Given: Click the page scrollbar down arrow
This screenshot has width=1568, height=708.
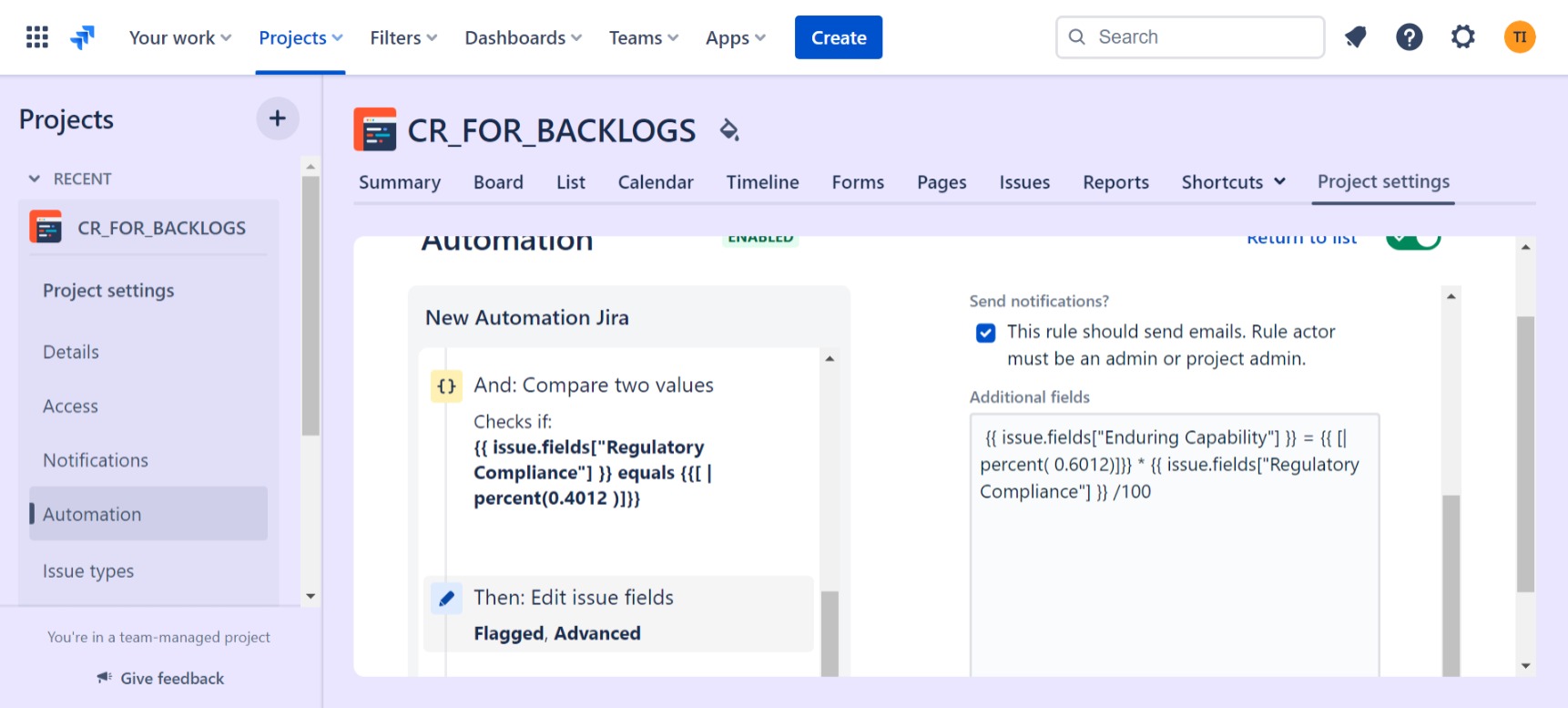Looking at the screenshot, I should [x=1526, y=666].
